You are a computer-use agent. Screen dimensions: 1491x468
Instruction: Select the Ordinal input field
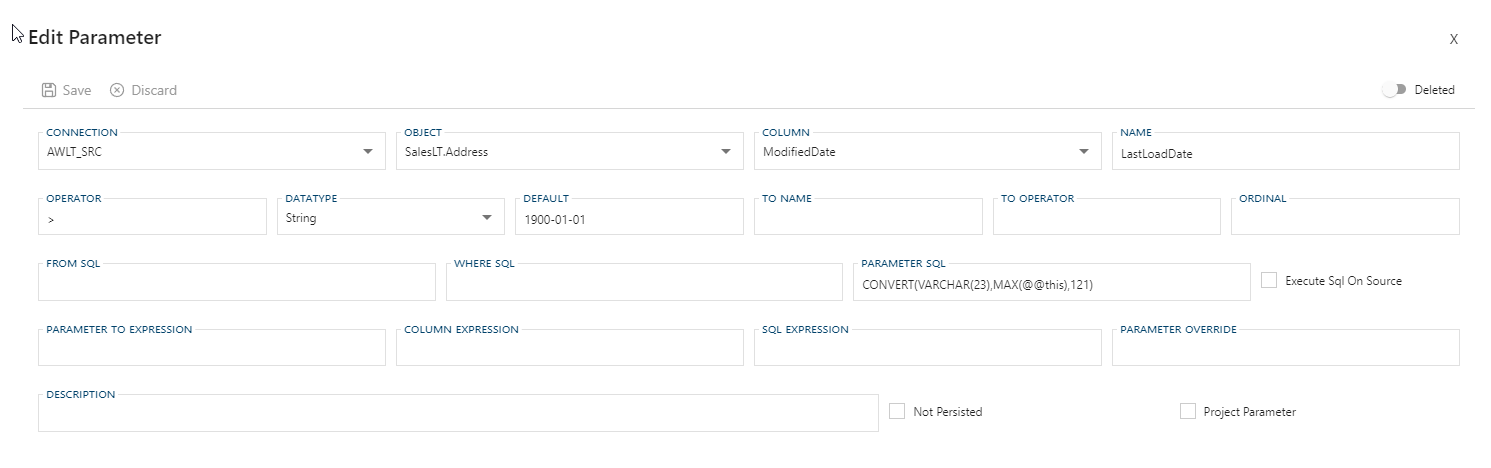point(1344,219)
